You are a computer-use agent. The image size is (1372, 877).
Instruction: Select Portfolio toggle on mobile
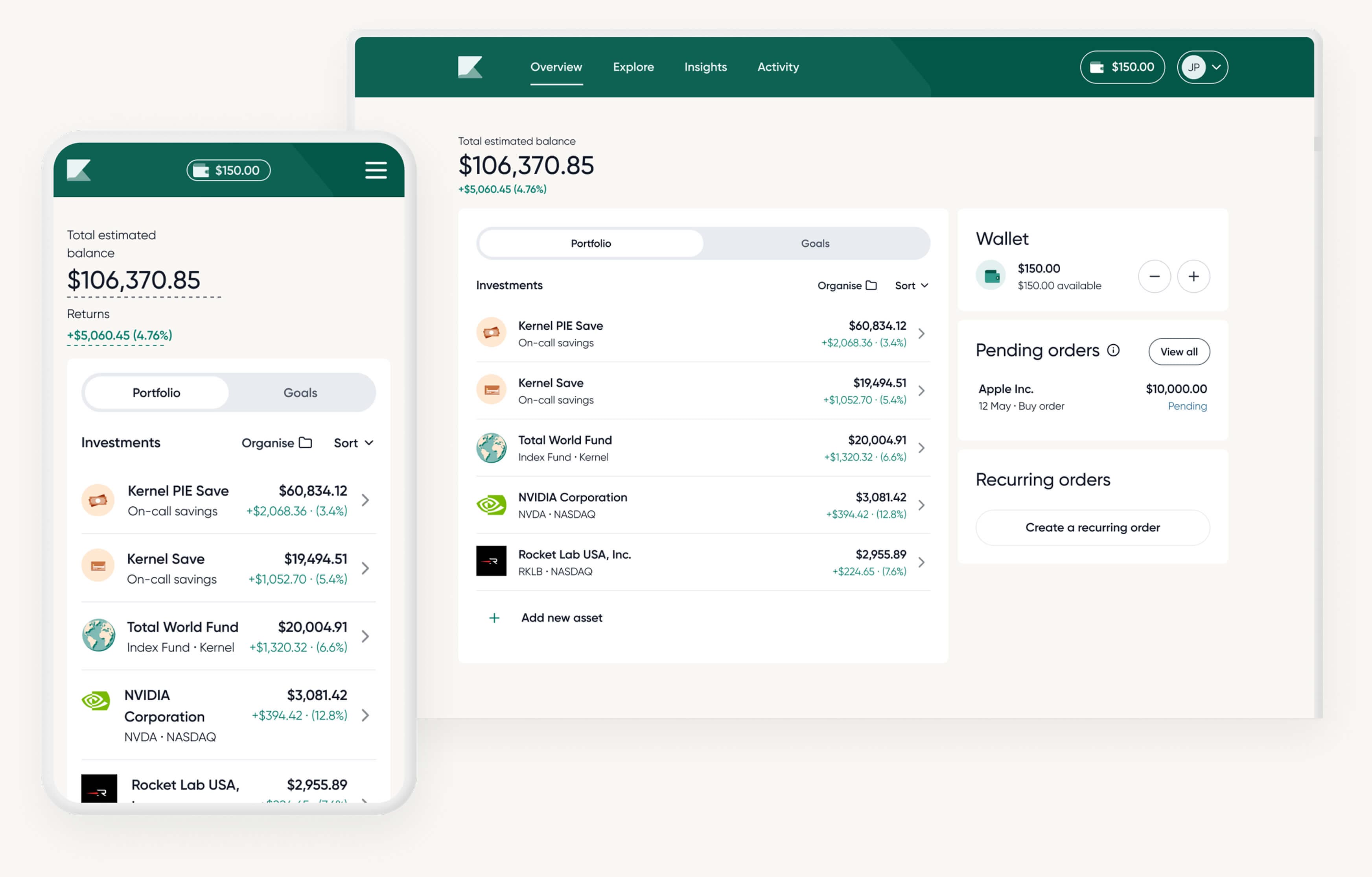coord(157,393)
